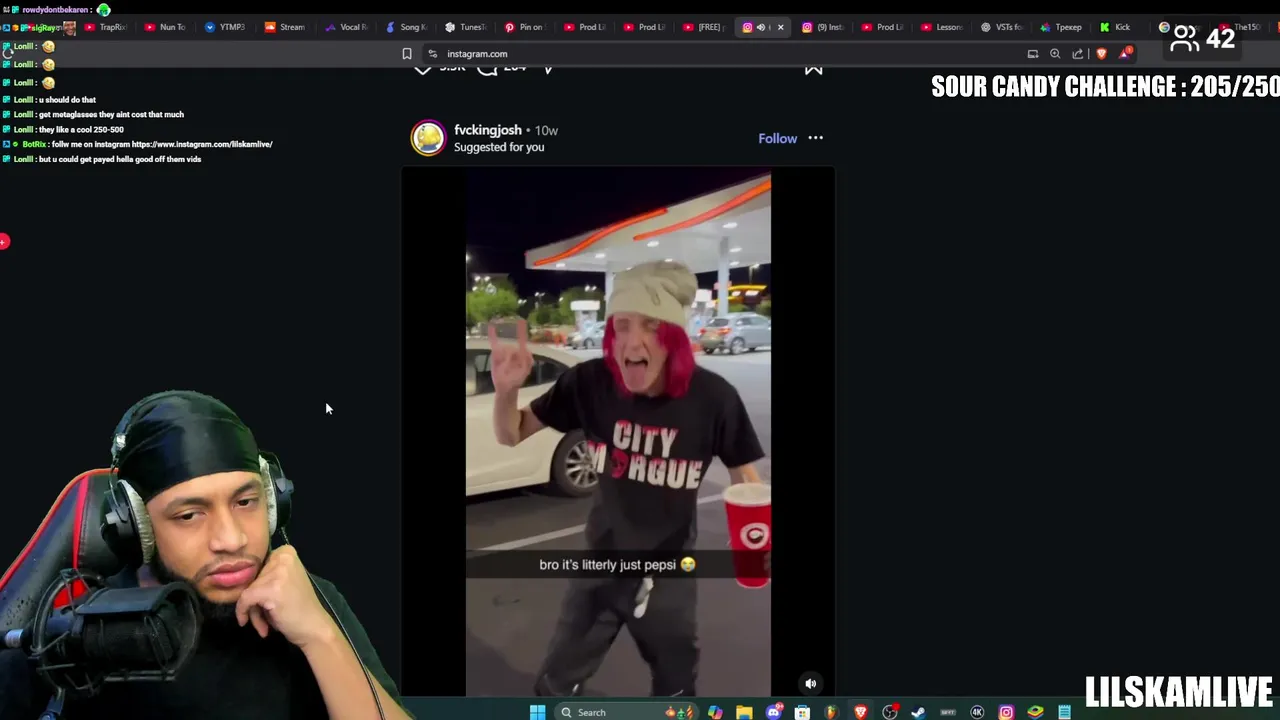
Task: Open BlueStacks from the taskbar
Action: coord(1035,712)
